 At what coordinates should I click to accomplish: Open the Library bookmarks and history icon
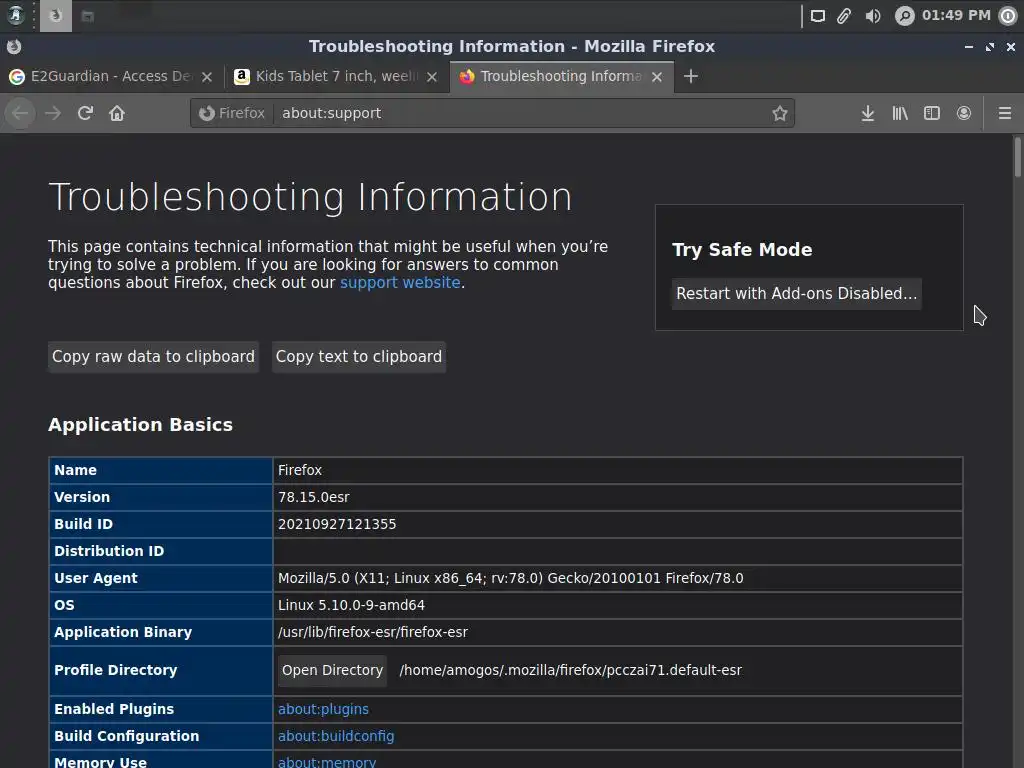coord(900,113)
